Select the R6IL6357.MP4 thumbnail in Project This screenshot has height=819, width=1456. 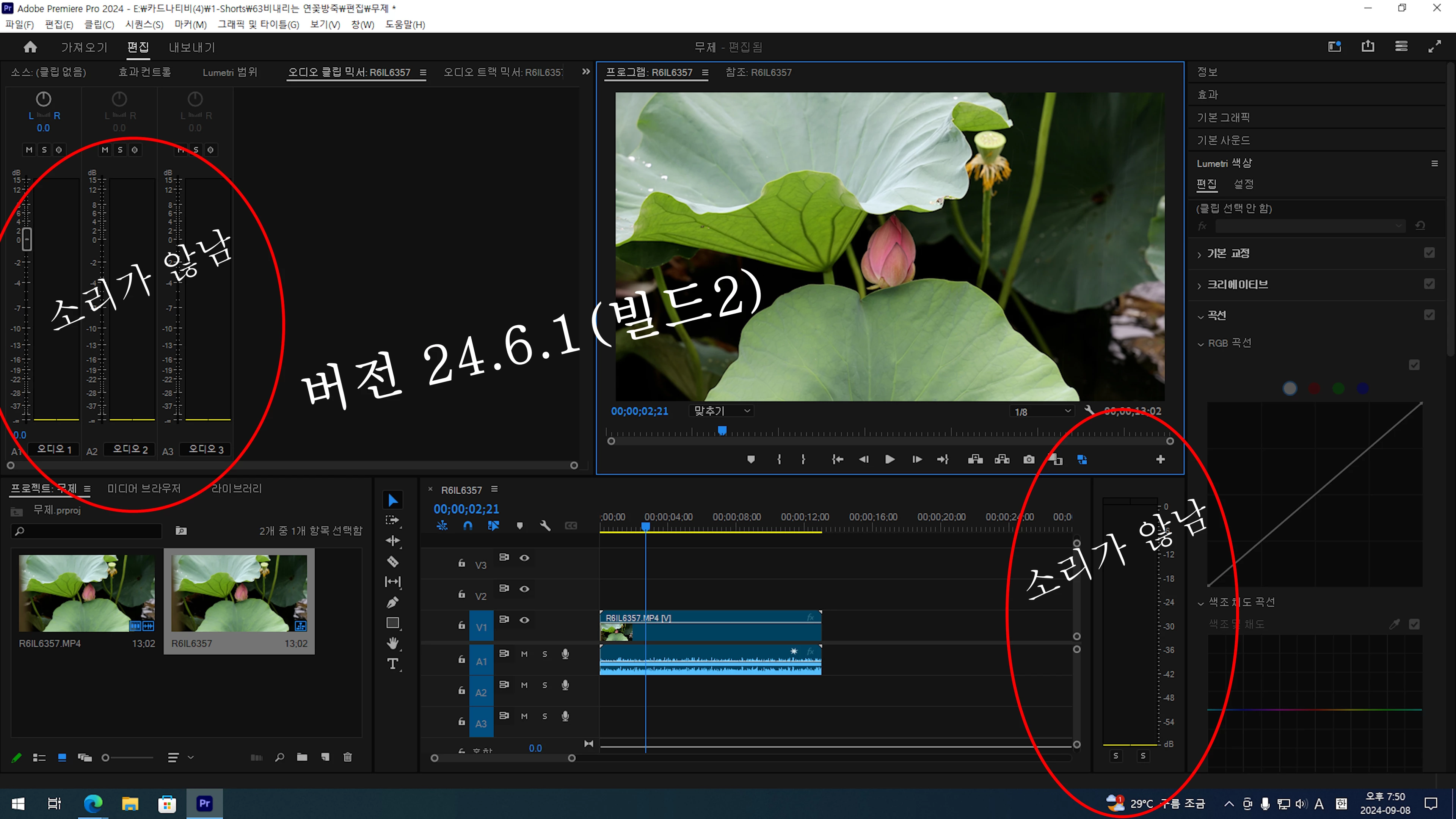click(86, 593)
